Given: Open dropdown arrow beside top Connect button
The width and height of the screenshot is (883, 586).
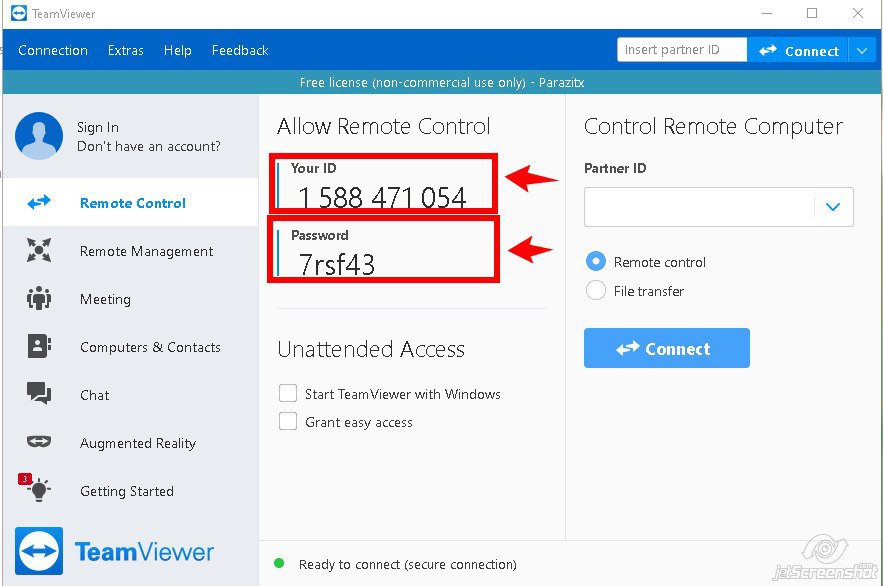Looking at the screenshot, I should (863, 50).
